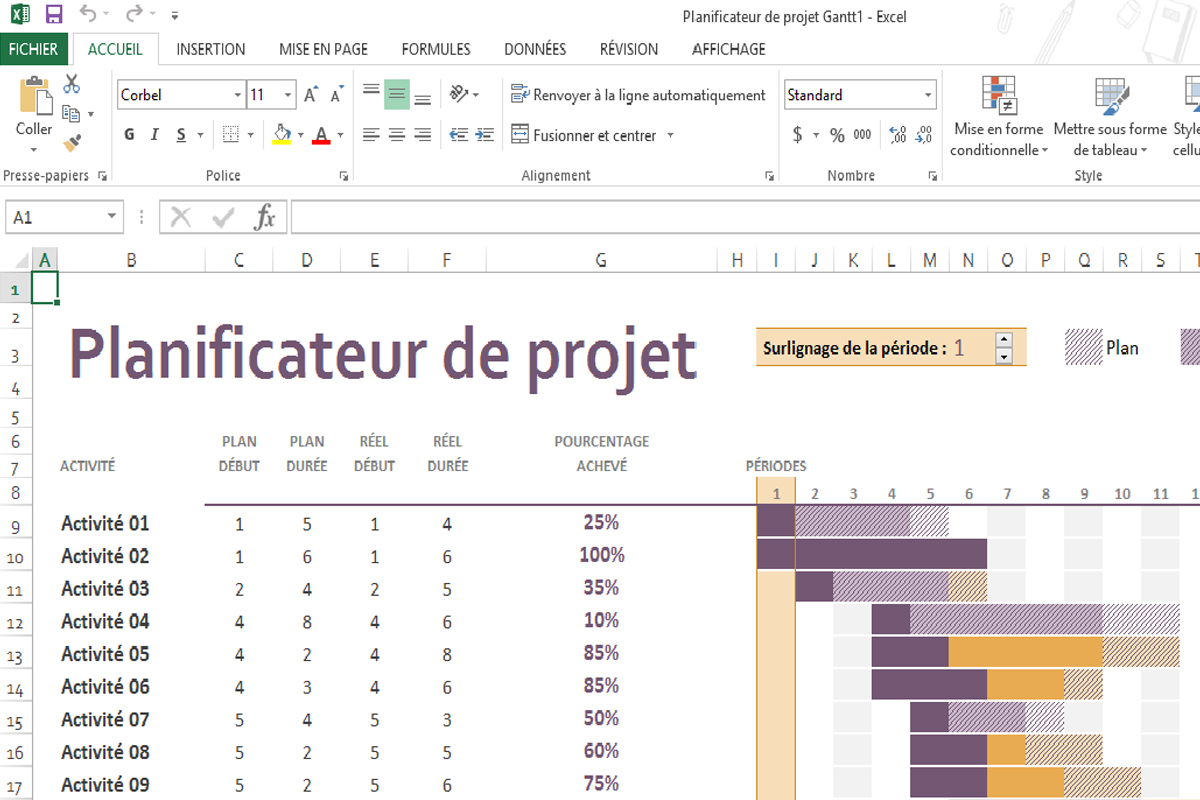Open the FORMULES ribbon tab

coord(436,49)
